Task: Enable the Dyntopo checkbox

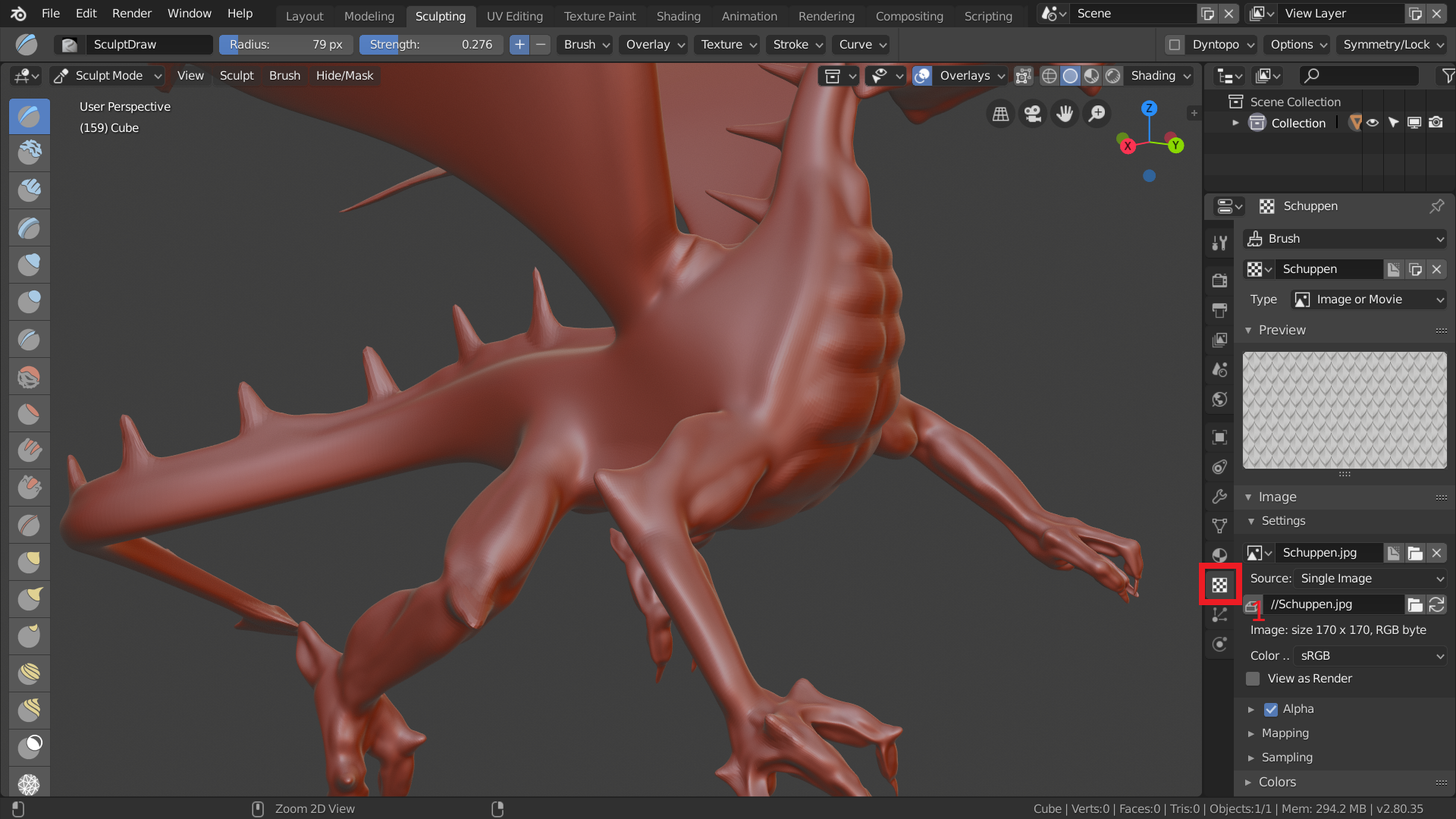Action: [1175, 45]
